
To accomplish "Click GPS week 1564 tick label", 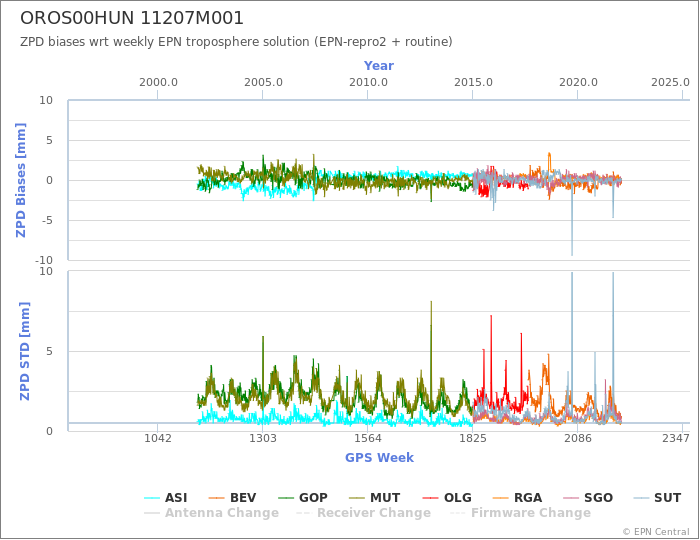I will tap(368, 438).
